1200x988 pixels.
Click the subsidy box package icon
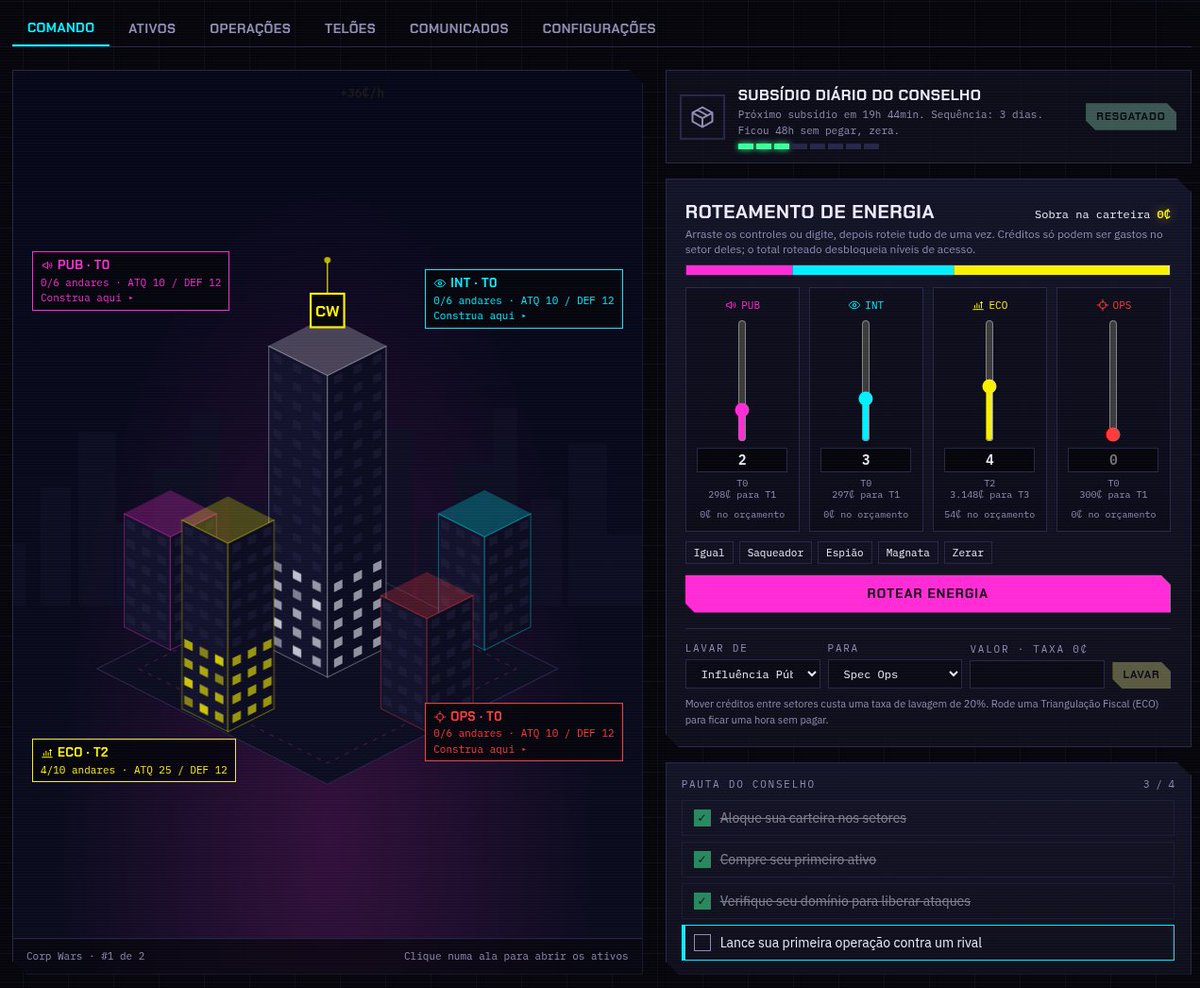click(x=703, y=117)
